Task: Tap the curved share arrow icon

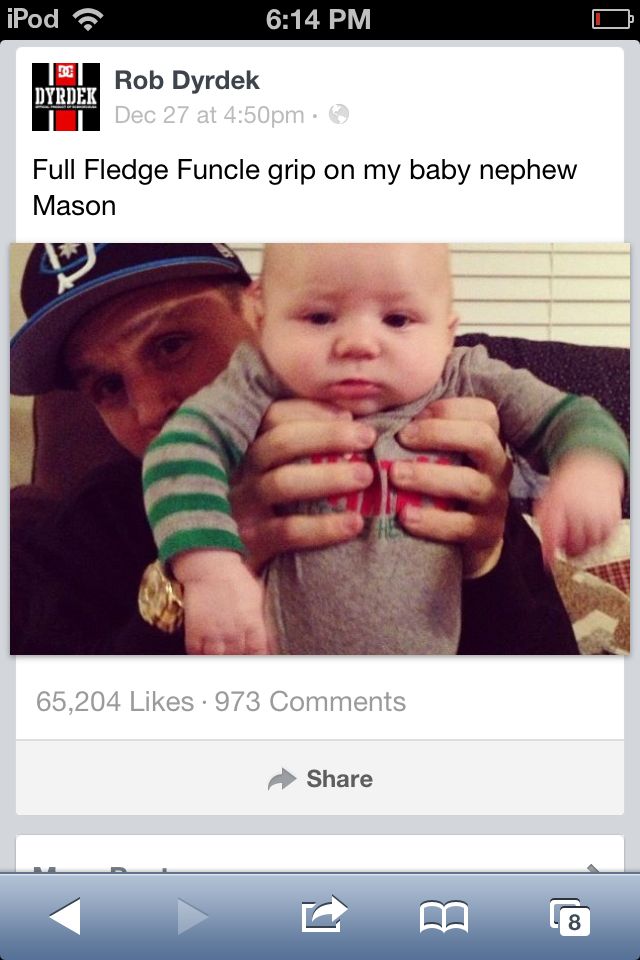Action: (282, 779)
